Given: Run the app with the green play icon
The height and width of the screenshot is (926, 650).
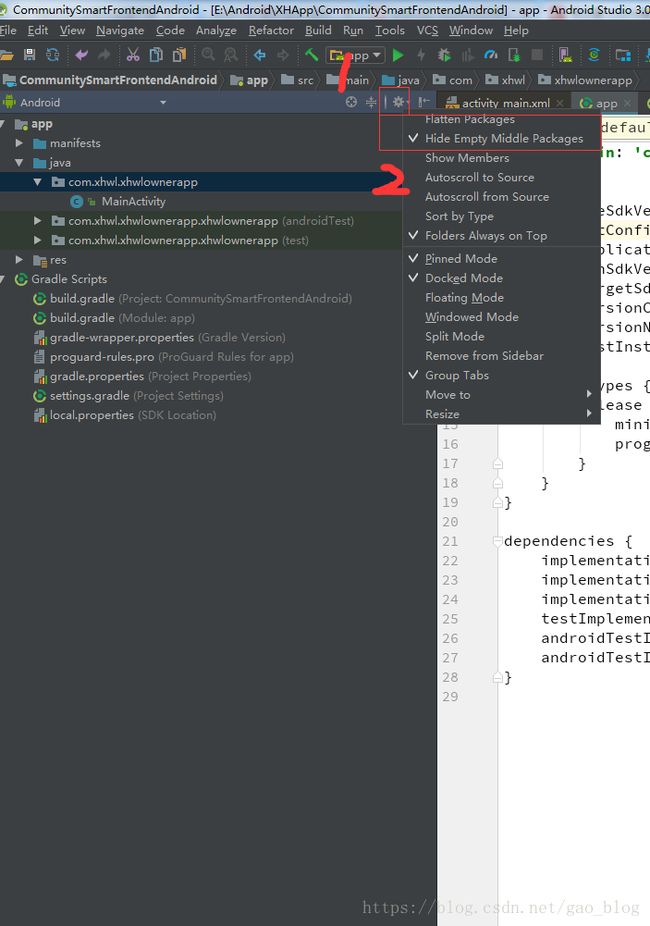Looking at the screenshot, I should [x=399, y=55].
